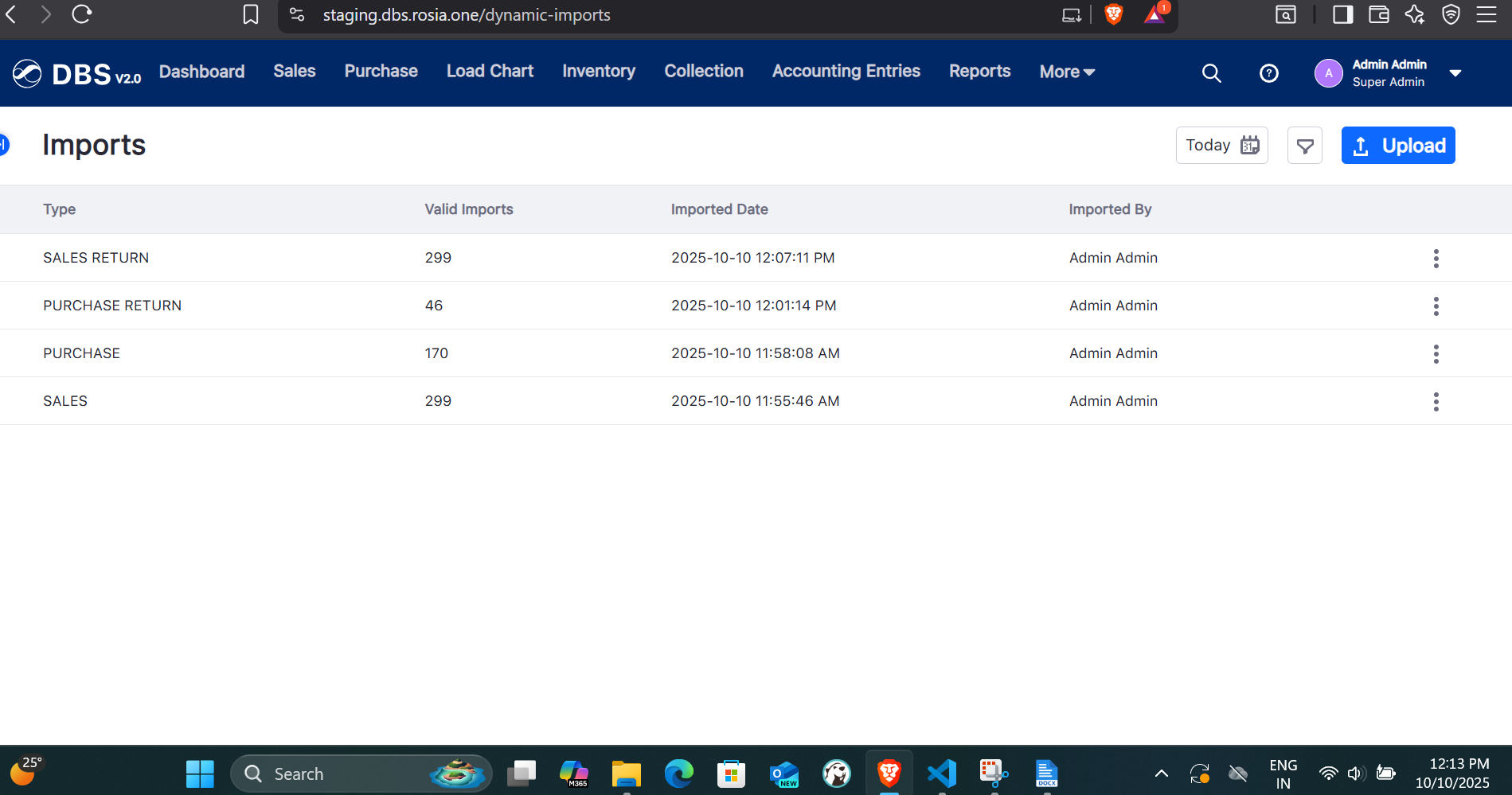Expand the More navigation dropdown

click(x=1067, y=72)
